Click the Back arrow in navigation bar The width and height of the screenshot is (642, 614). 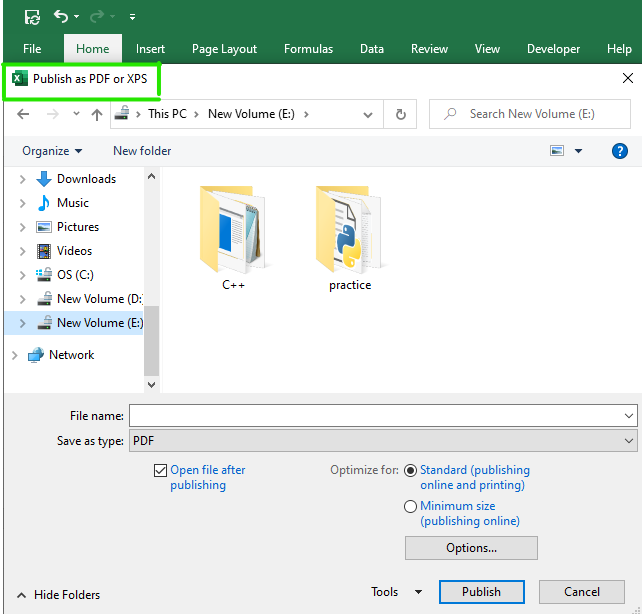point(23,114)
